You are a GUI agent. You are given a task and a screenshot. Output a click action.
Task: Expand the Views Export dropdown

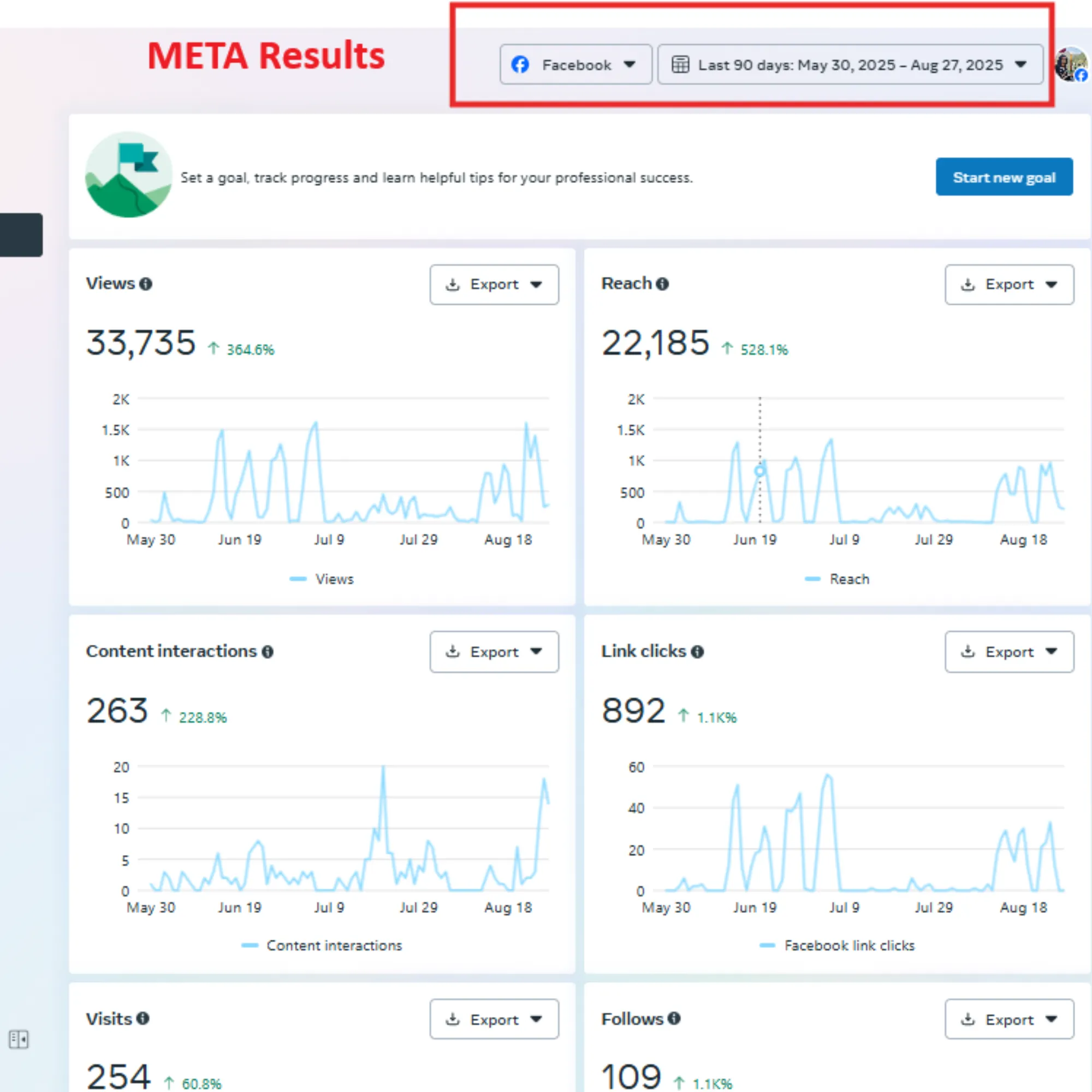point(494,284)
